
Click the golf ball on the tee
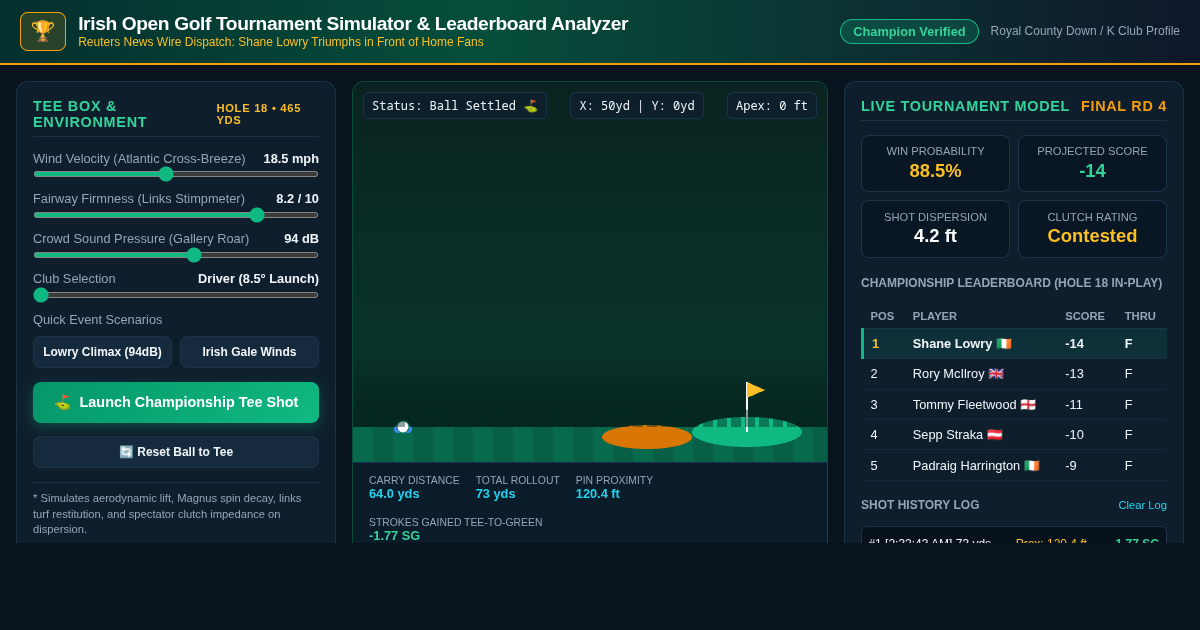click(x=403, y=427)
